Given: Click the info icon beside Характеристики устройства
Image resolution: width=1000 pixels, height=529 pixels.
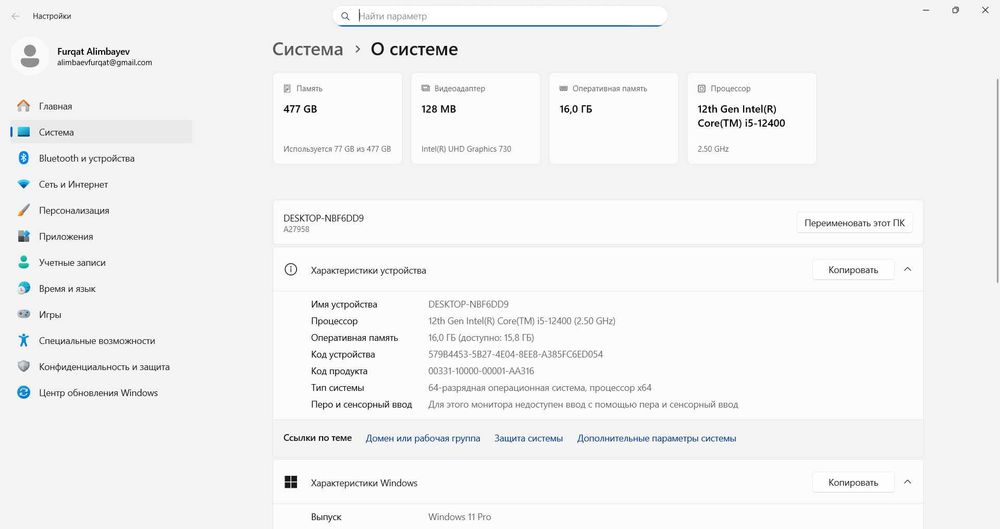Looking at the screenshot, I should 291,269.
